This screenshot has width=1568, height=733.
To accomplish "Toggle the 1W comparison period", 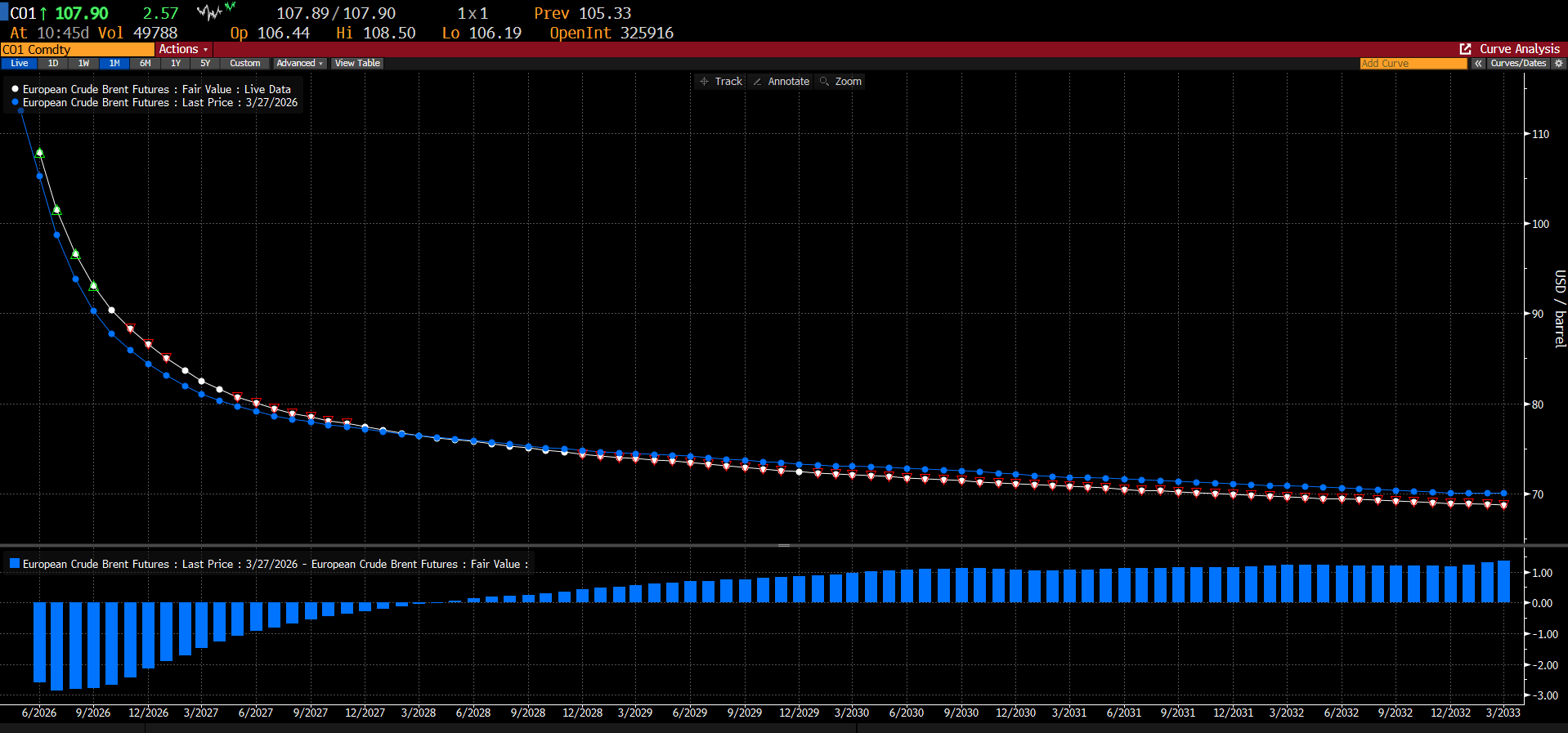I will [83, 63].
